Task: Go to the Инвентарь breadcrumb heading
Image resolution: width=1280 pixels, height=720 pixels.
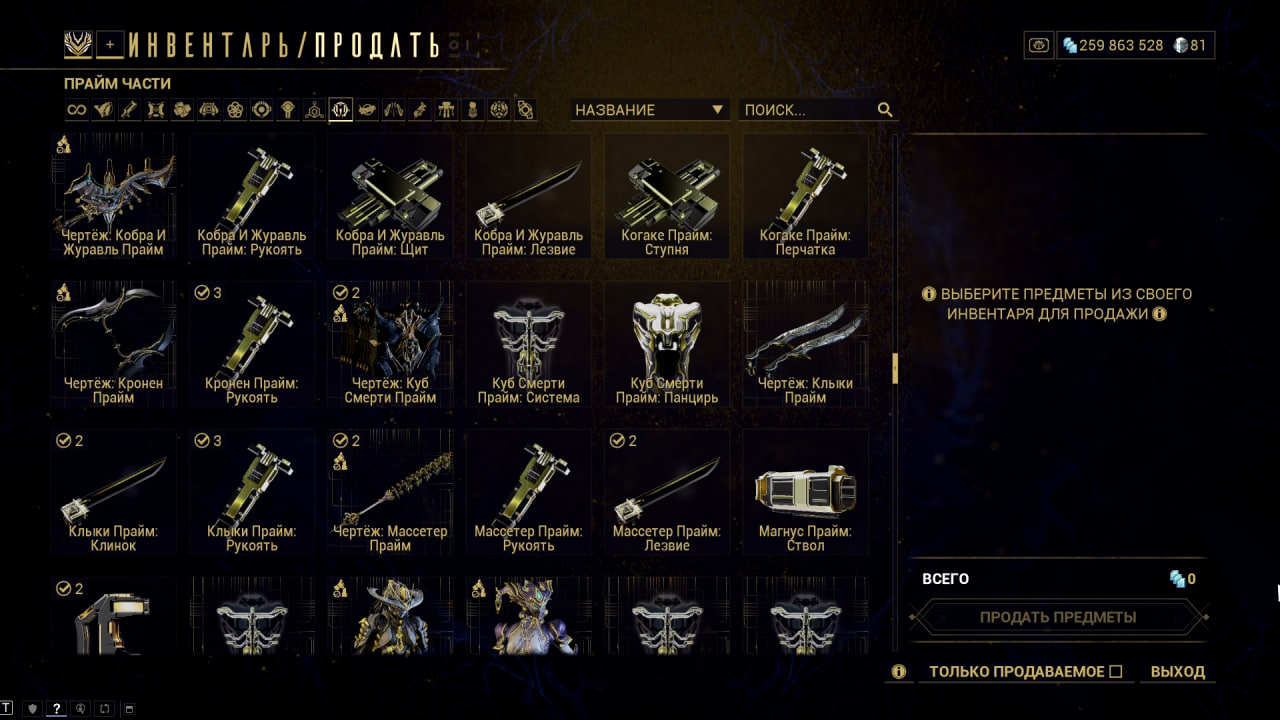Action: point(216,45)
